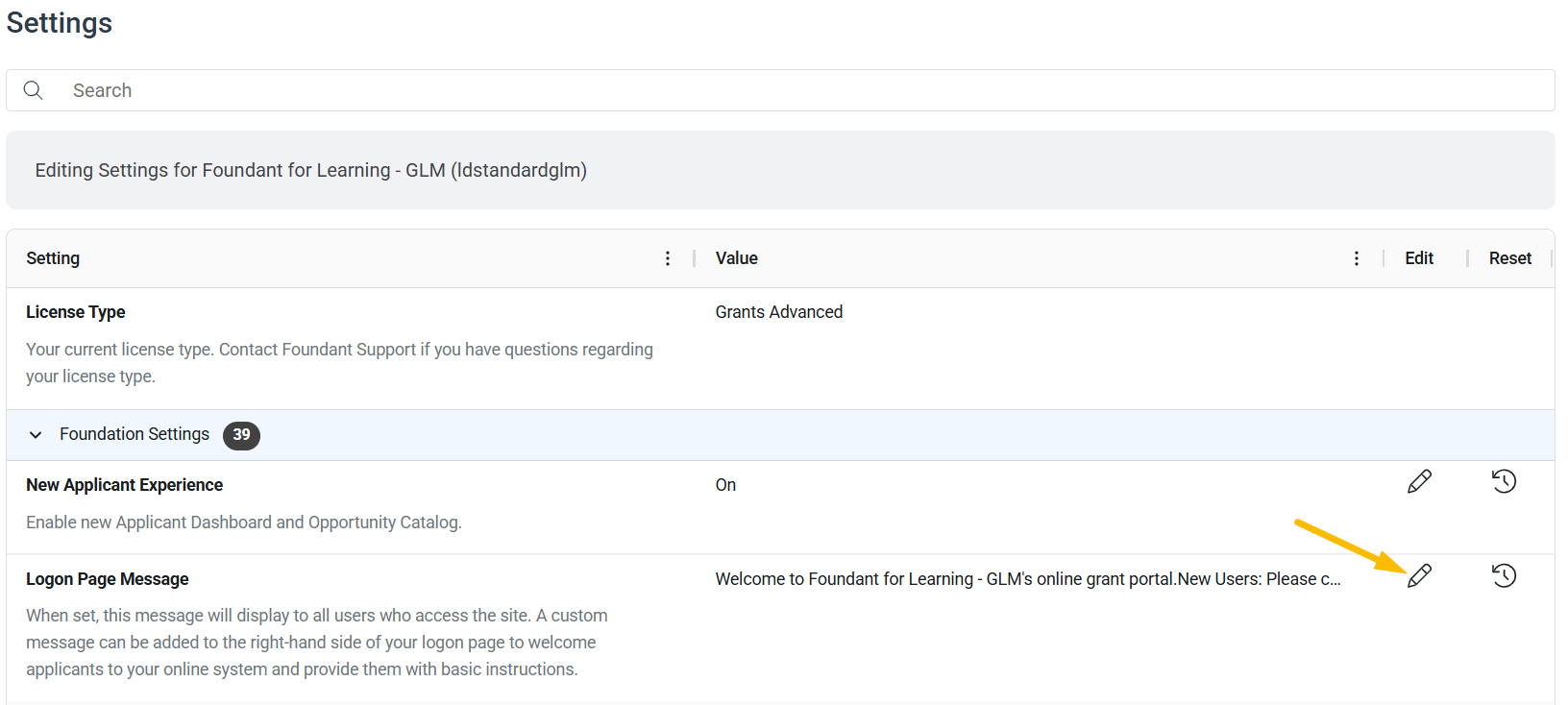
Task: Click the Settings page heading
Action: 60,23
